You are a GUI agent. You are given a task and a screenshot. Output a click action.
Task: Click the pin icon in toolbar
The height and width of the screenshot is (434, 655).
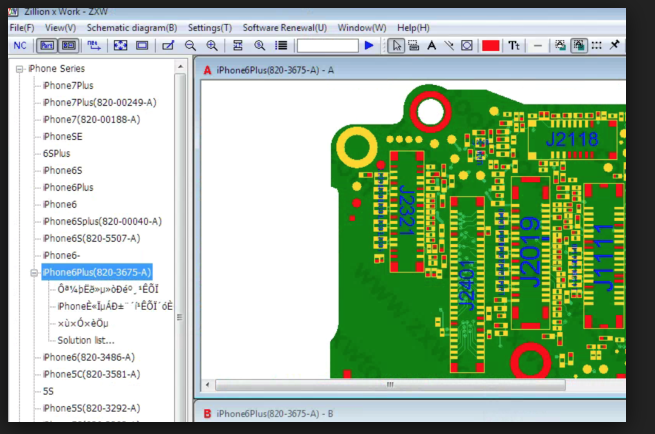pyautogui.click(x=614, y=46)
